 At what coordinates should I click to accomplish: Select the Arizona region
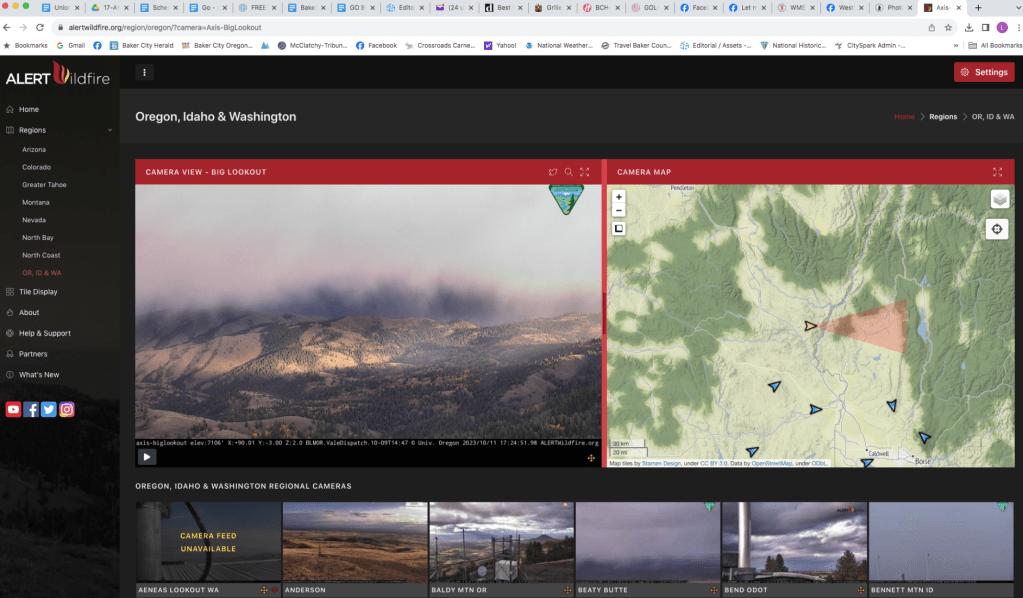coord(34,149)
